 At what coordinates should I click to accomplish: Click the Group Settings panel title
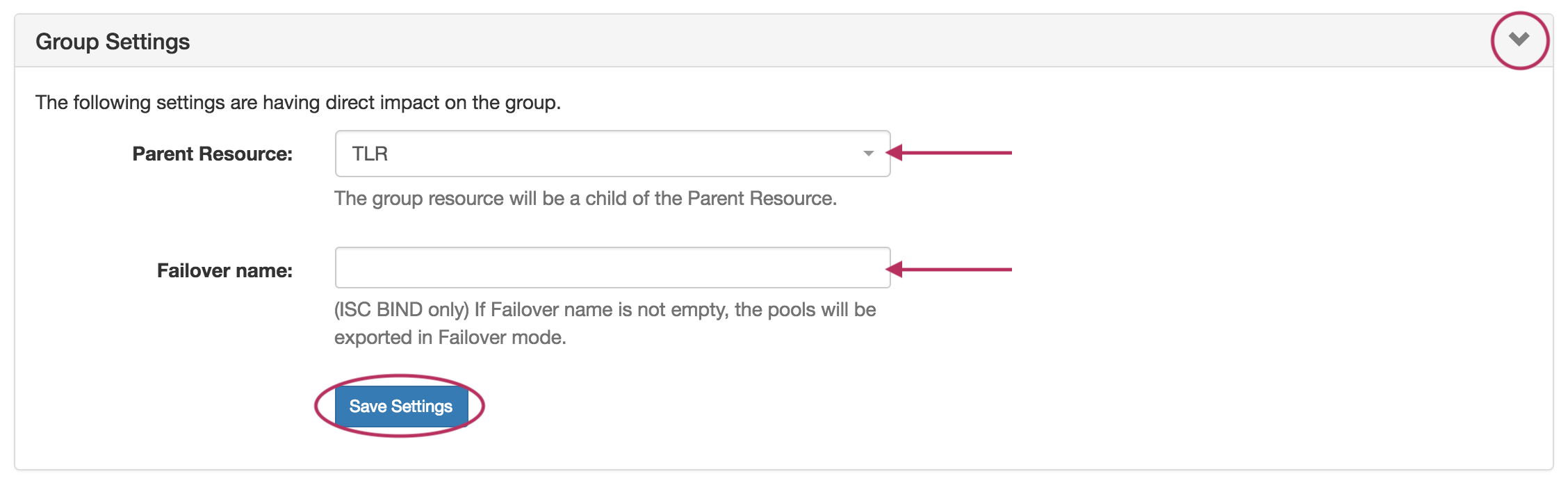coord(113,42)
